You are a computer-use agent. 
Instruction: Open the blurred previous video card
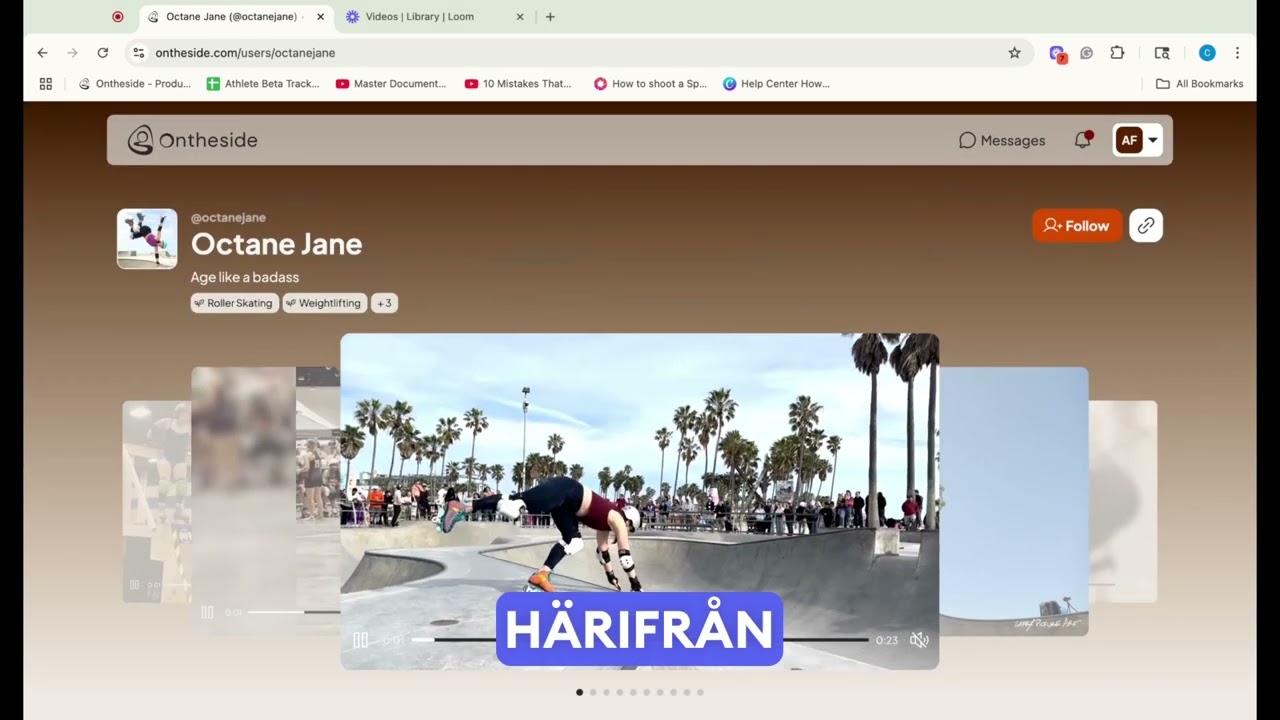[265, 500]
